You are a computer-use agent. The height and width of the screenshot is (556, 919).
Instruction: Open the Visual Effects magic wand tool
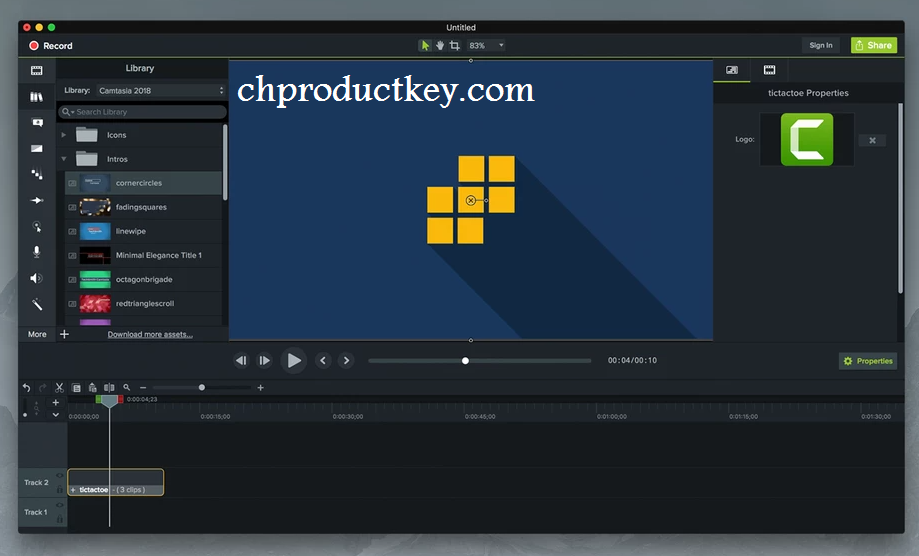(36, 304)
